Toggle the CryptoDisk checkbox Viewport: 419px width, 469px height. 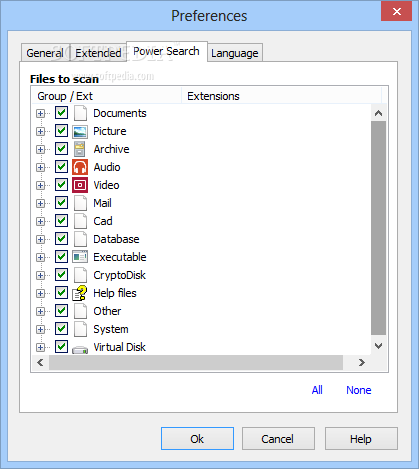61,275
